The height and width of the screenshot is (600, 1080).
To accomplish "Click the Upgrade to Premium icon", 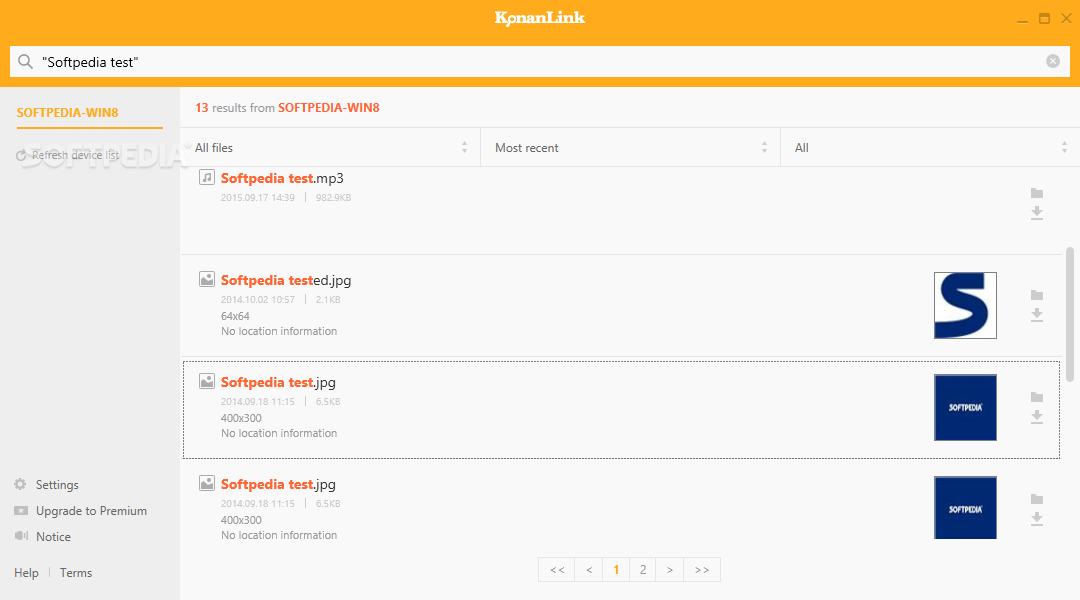I will click(x=21, y=510).
